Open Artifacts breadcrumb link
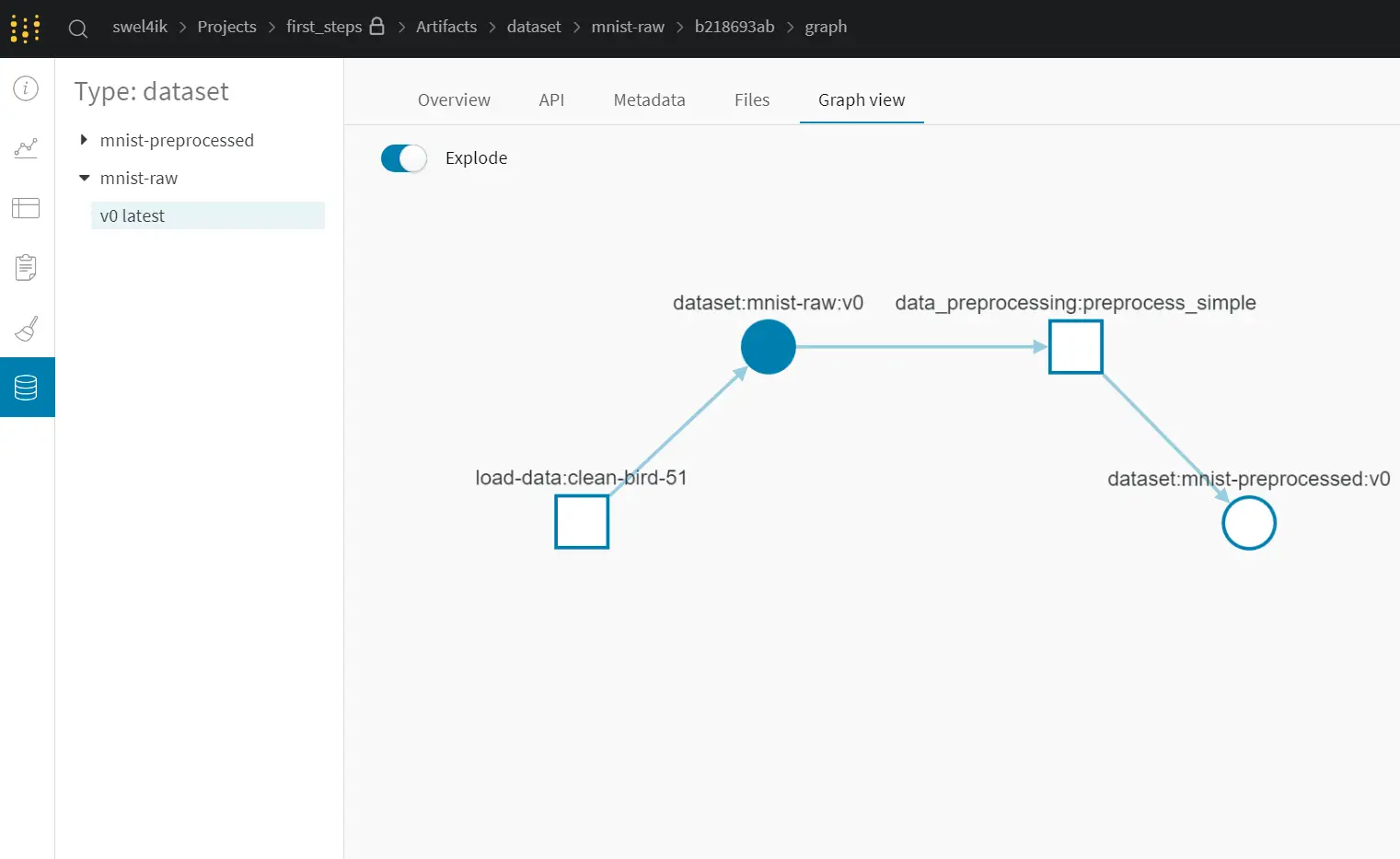 446,27
